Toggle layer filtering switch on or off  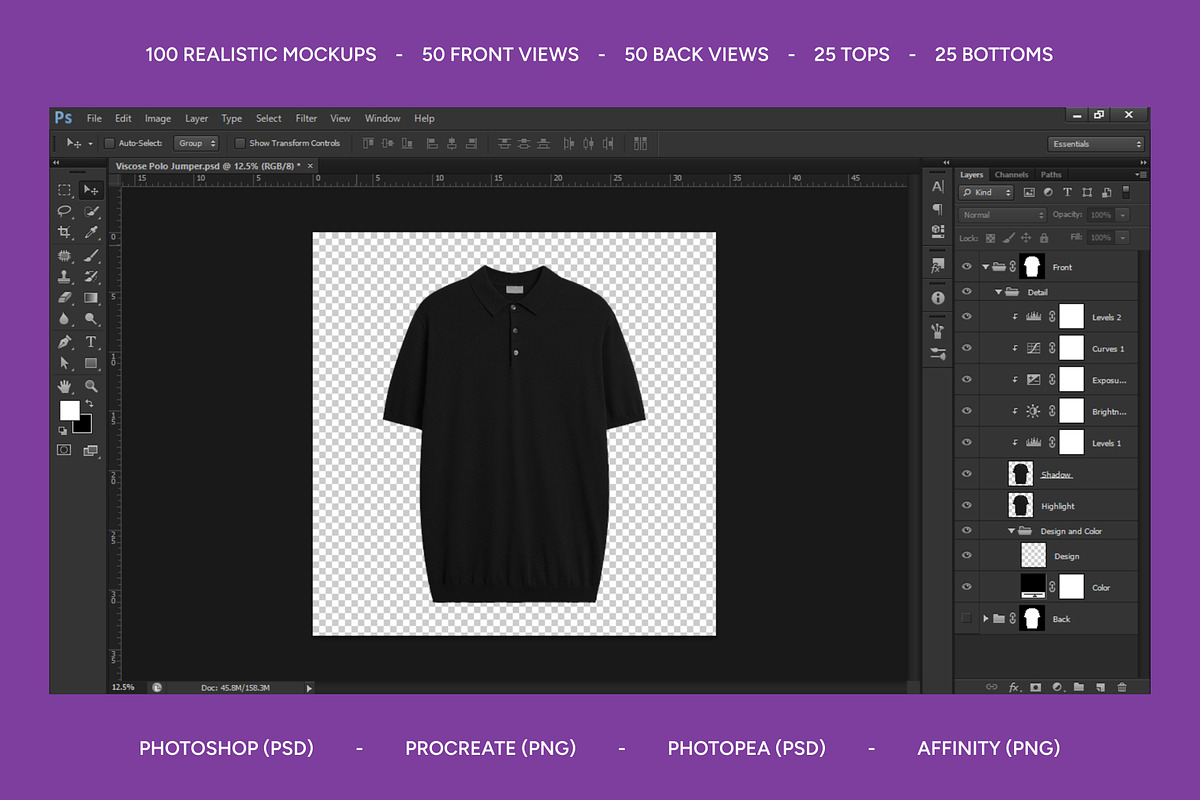point(1126,191)
